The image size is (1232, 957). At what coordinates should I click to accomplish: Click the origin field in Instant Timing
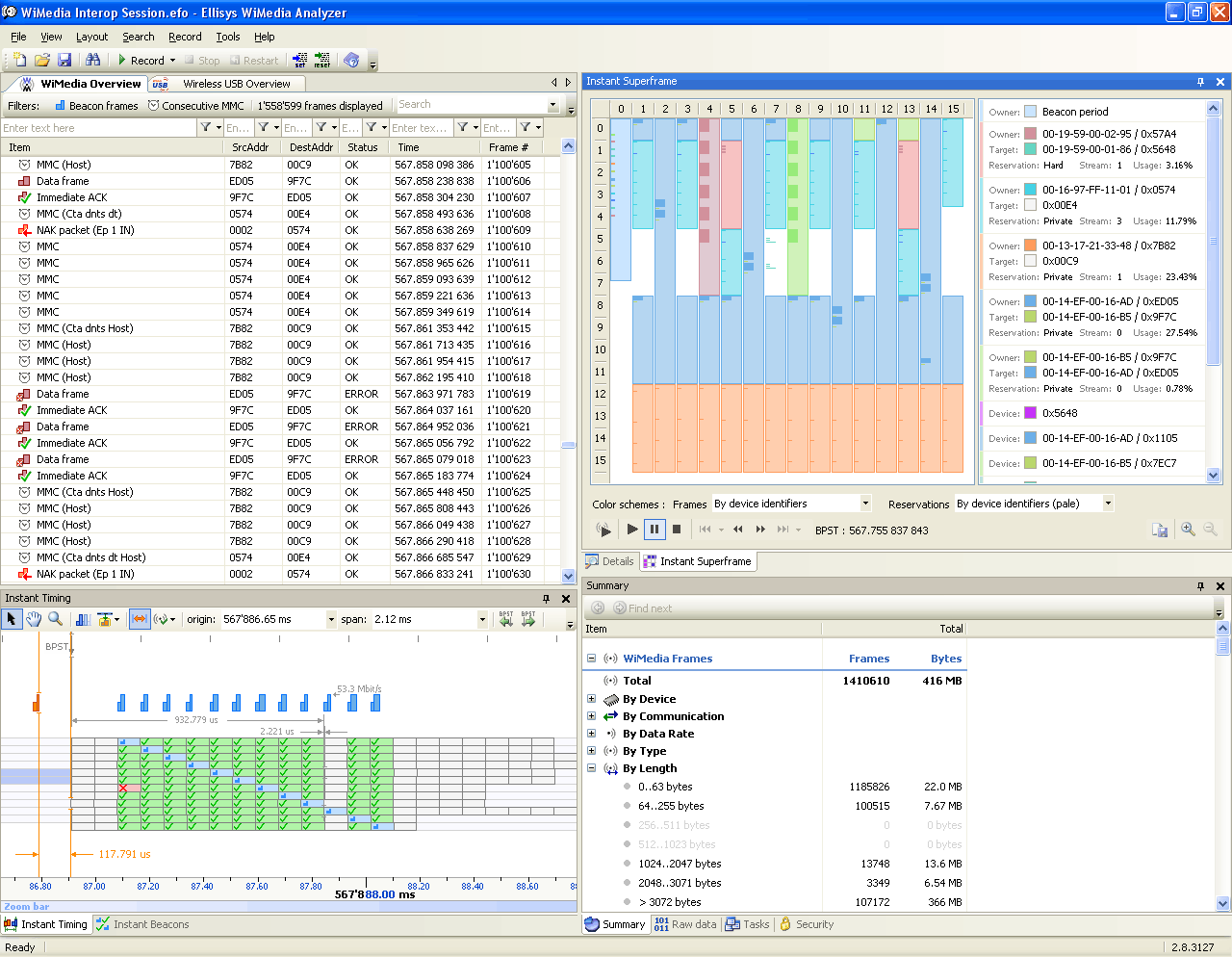pos(271,619)
